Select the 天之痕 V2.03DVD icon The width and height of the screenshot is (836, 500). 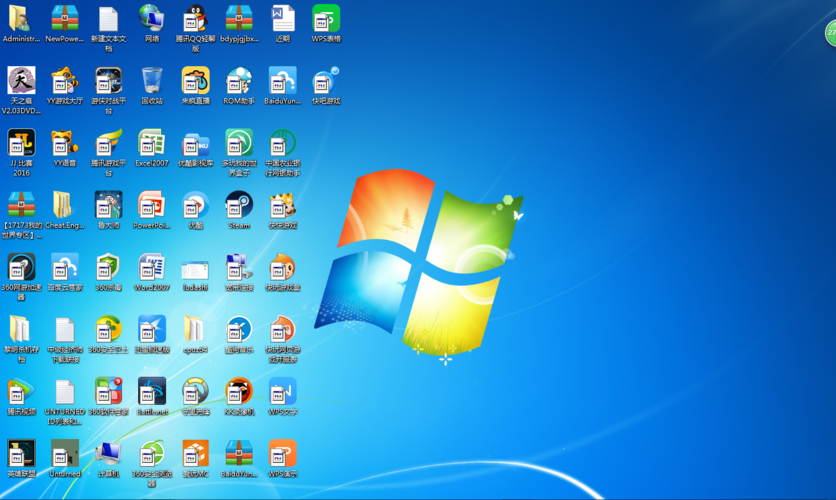[x=21, y=80]
